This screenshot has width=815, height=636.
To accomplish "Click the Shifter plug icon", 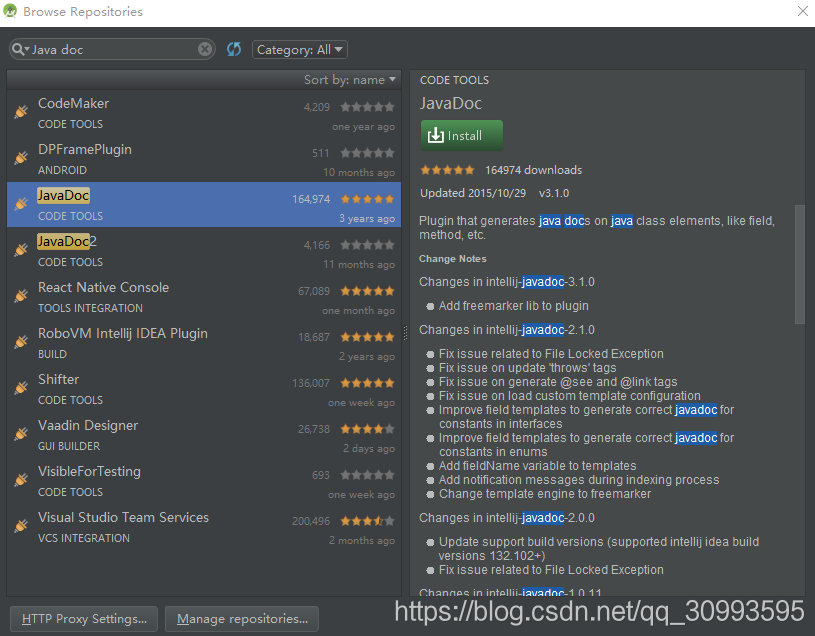I will 21,388.
